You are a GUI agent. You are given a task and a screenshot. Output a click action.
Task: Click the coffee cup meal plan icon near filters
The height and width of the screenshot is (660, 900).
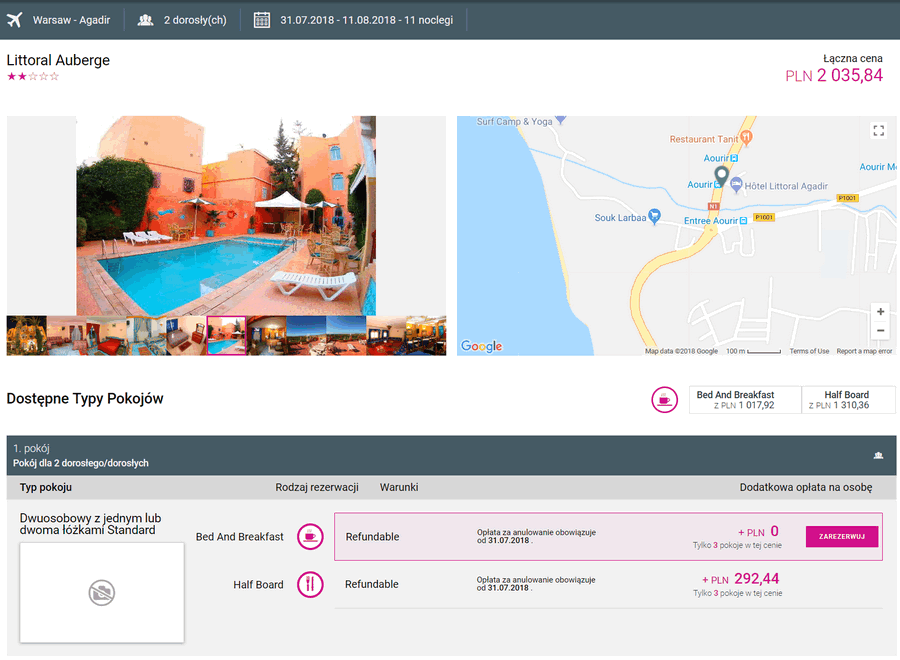pyautogui.click(x=664, y=399)
